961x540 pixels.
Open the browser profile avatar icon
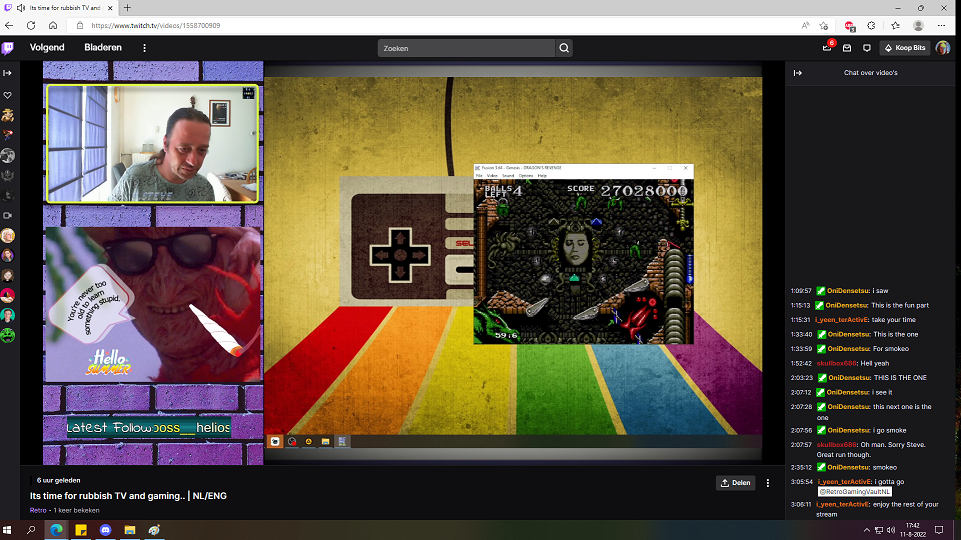(918, 26)
